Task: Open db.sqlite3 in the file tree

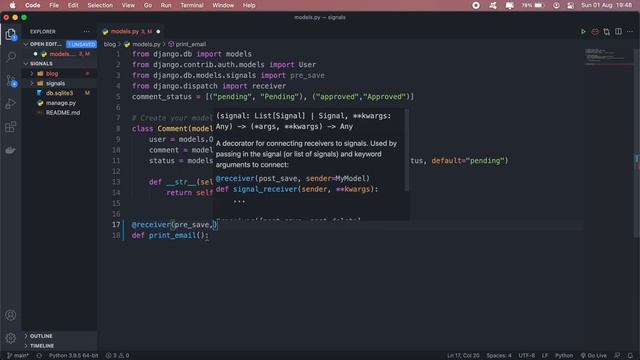Action: point(59,93)
